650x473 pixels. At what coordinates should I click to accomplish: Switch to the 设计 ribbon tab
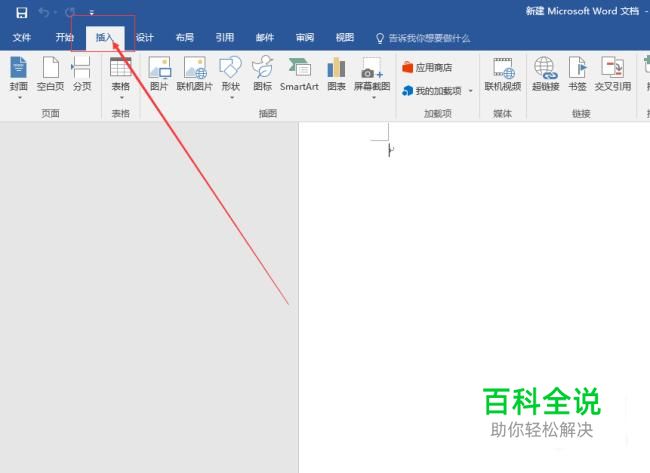145,38
